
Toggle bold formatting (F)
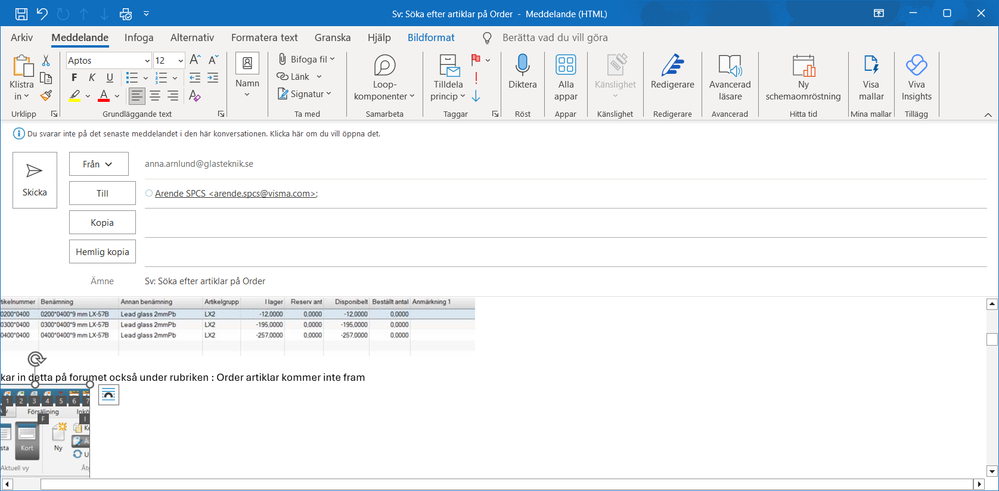74,78
